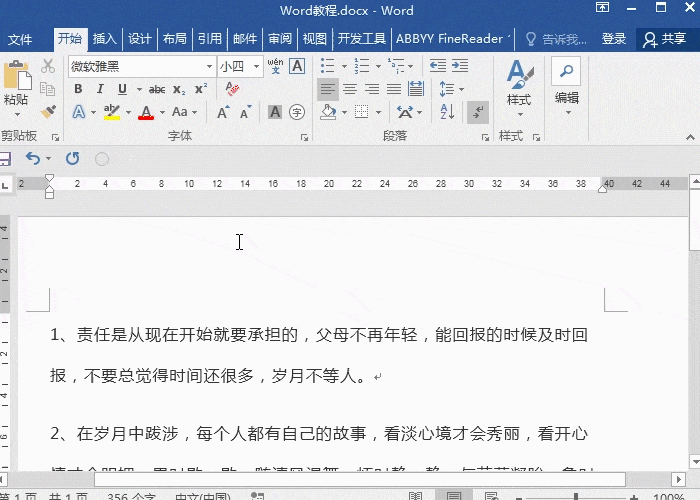Screen dimensions: 700x500
Task: Apply multilevel list formatting
Action: coord(396,66)
